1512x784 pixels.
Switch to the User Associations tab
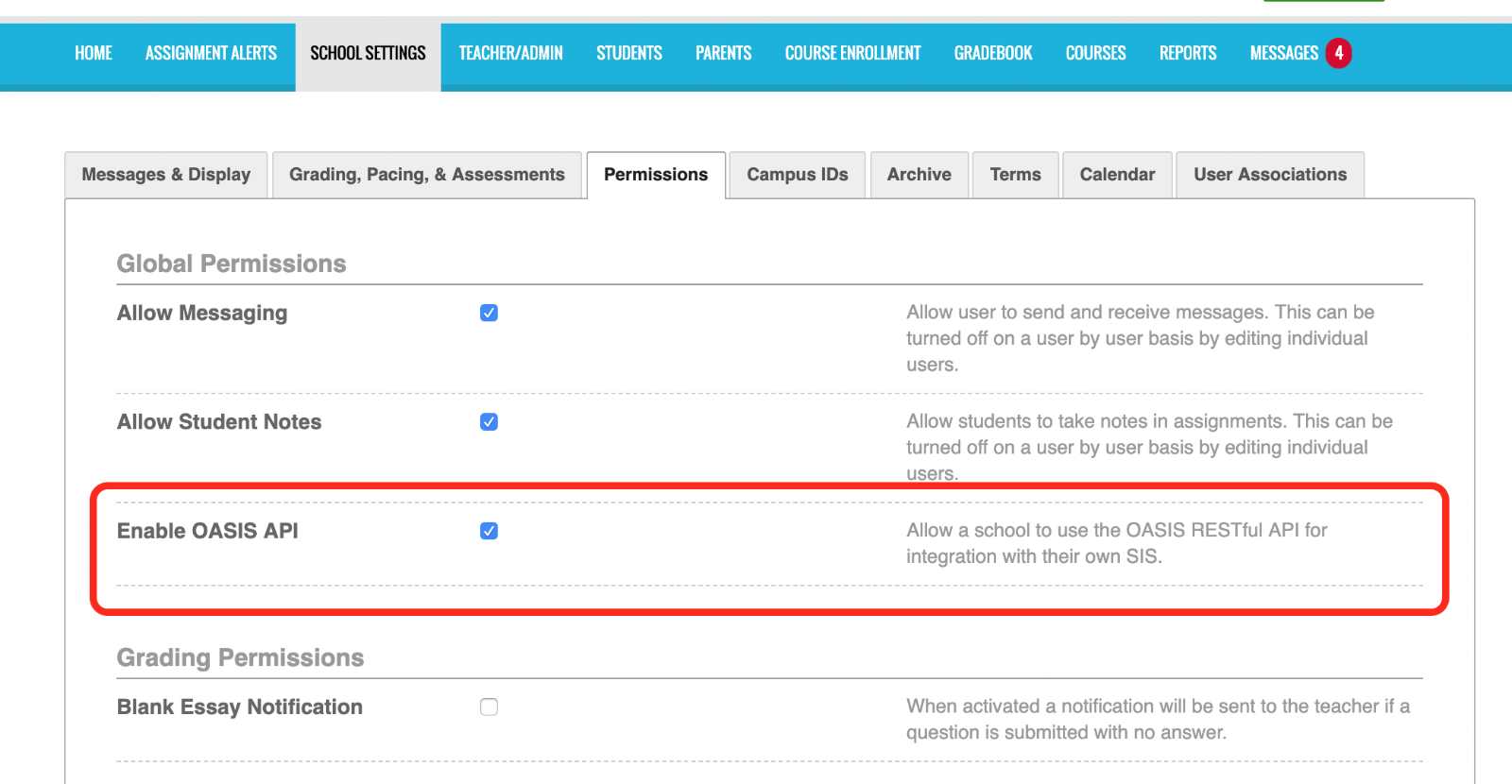coord(1270,175)
